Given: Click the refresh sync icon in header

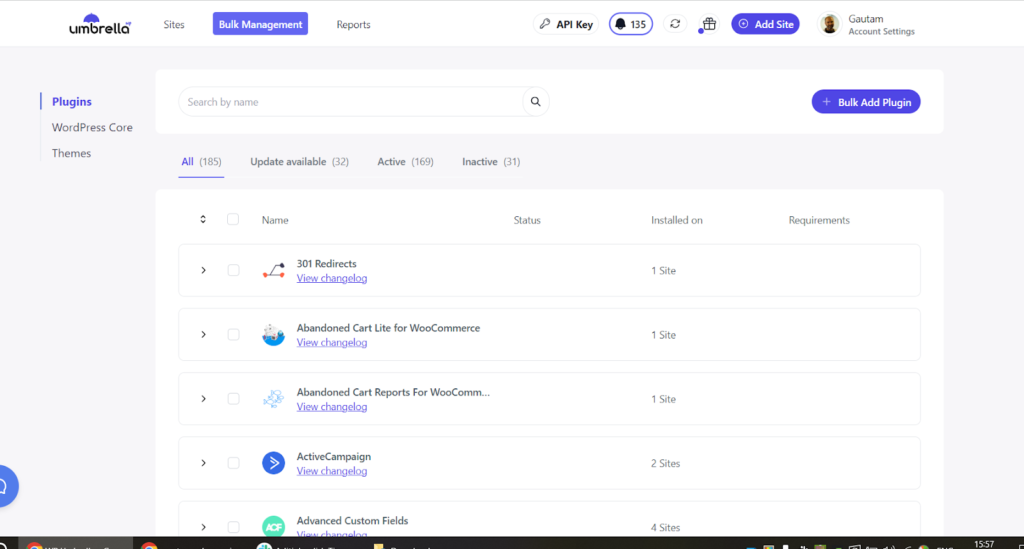Looking at the screenshot, I should tap(675, 24).
